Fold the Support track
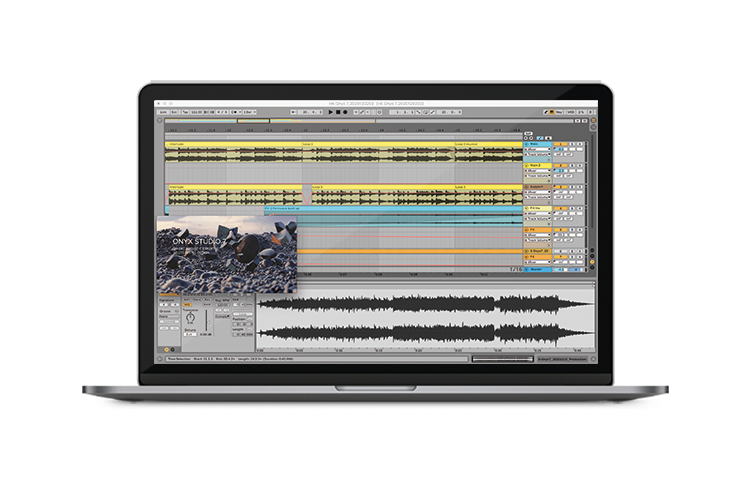Image resolution: width=750 pixels, height=490 pixels. 527,187
